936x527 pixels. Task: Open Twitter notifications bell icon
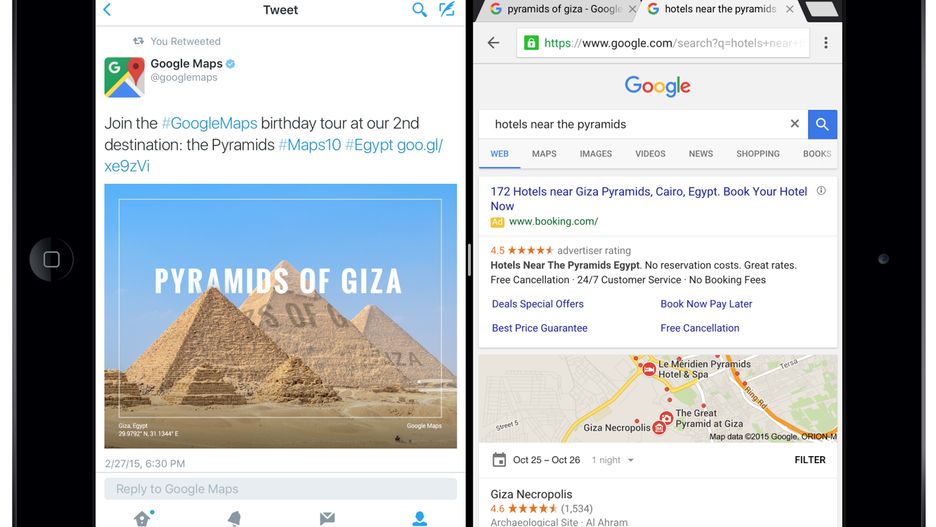pyautogui.click(x=234, y=518)
